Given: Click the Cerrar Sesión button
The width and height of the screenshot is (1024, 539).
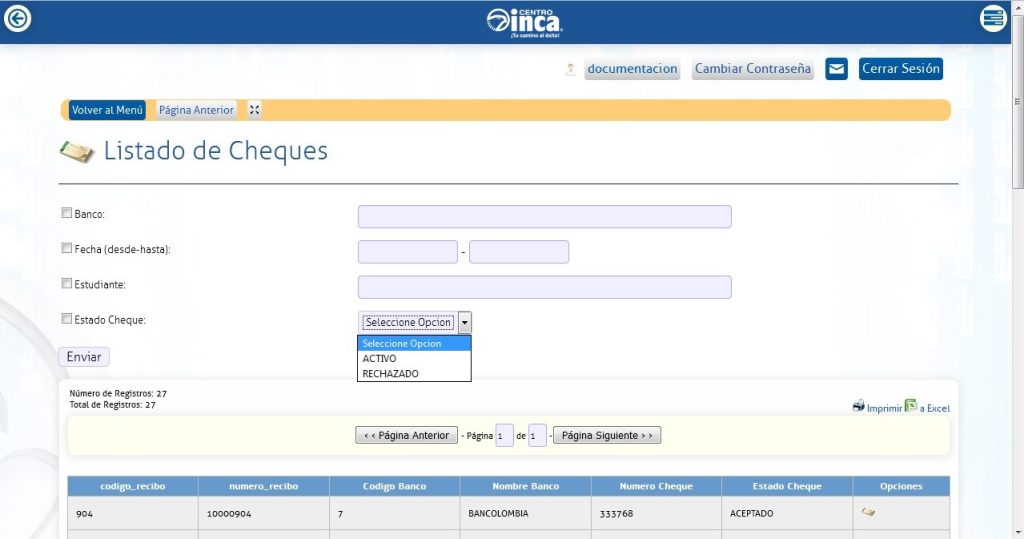Looking at the screenshot, I should (900, 69).
